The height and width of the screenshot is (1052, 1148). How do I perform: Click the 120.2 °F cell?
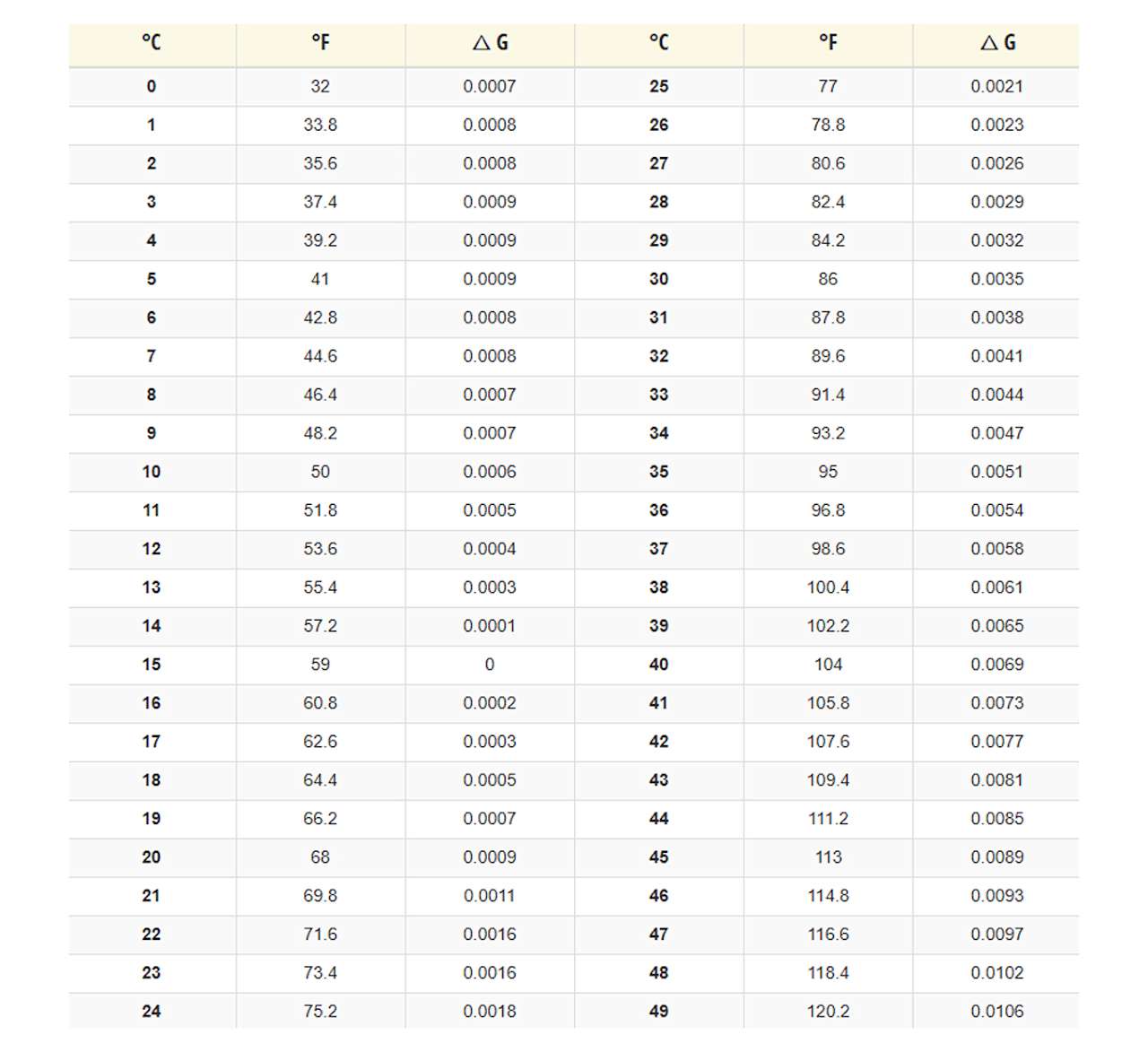click(828, 1011)
